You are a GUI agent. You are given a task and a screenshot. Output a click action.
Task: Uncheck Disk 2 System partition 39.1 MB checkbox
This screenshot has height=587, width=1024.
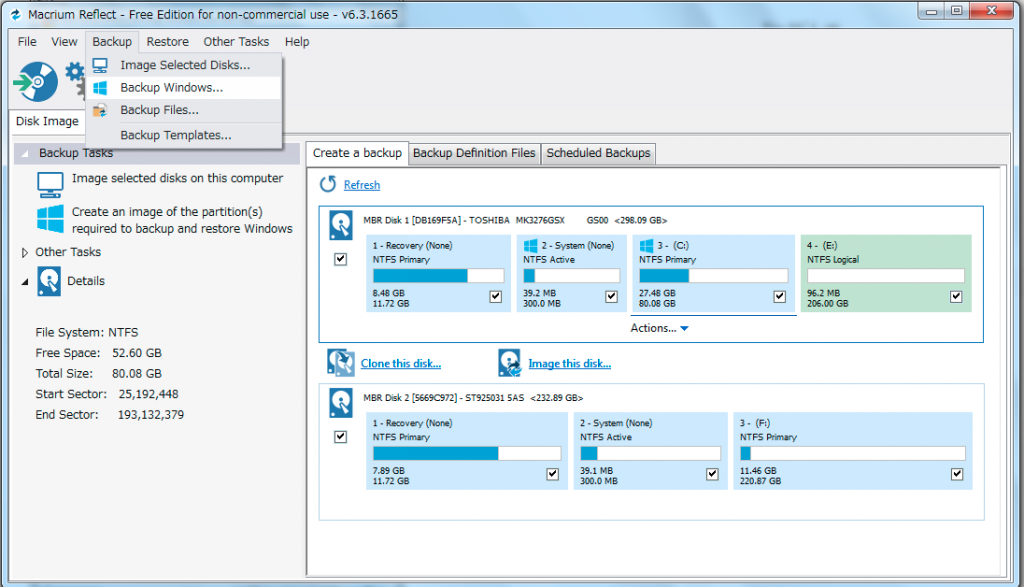pyautogui.click(x=712, y=474)
